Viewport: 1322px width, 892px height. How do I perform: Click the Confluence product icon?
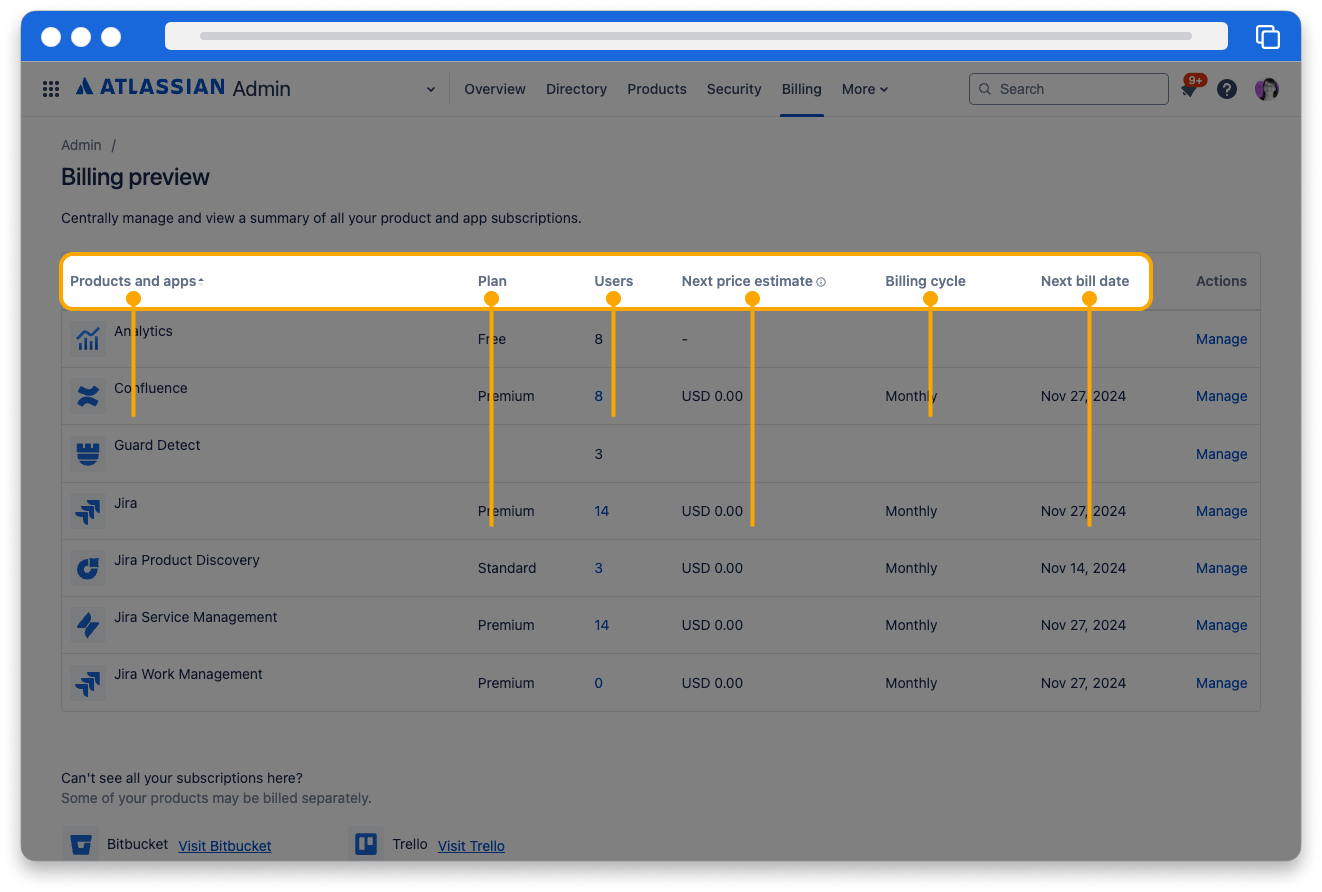click(x=89, y=396)
